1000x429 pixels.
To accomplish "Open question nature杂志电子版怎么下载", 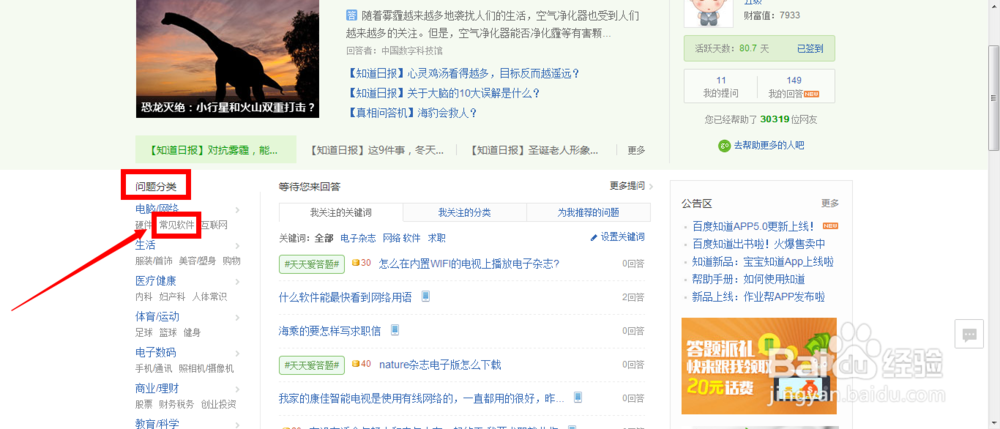I will coord(440,365).
